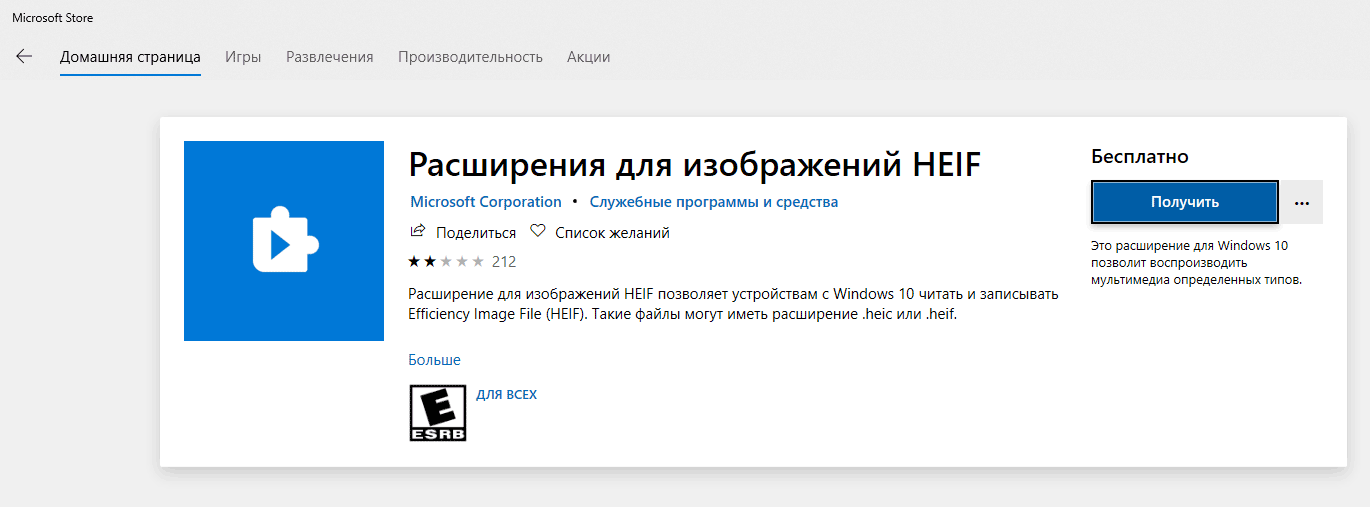The height and width of the screenshot is (507, 1370).
Task: Open the star rating reviews
Action: click(446, 262)
